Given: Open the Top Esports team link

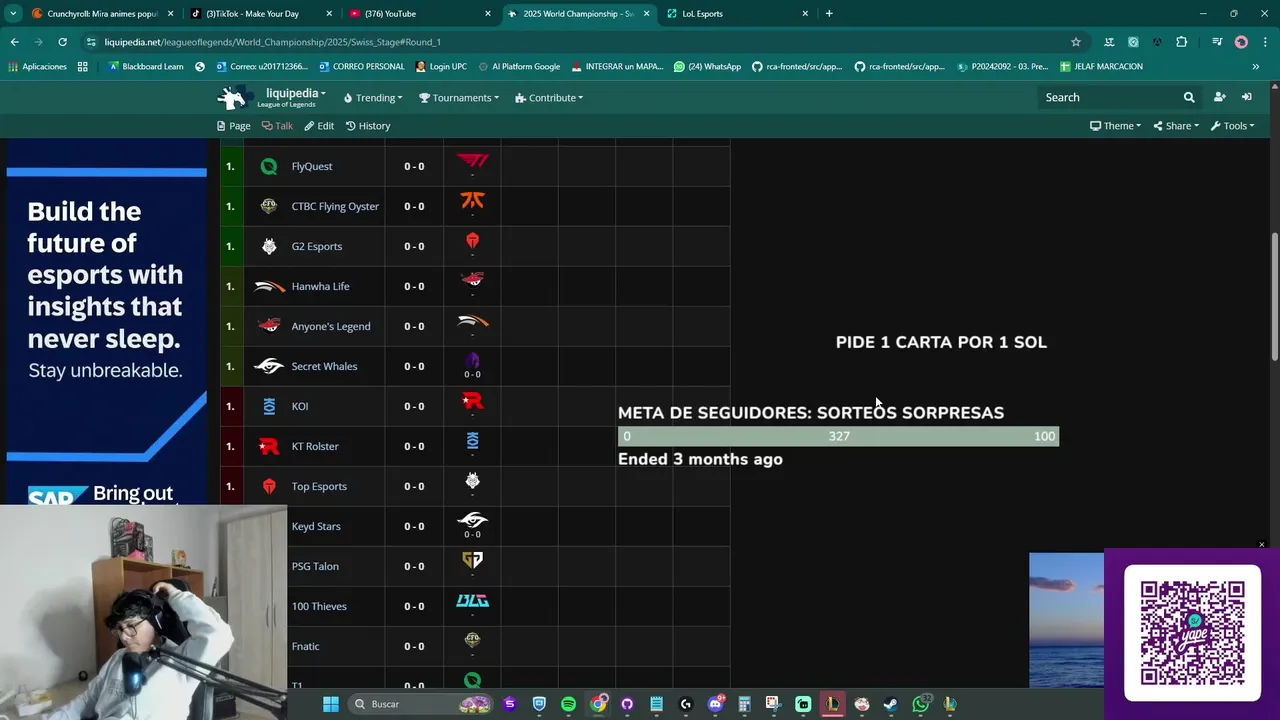Looking at the screenshot, I should 319,486.
